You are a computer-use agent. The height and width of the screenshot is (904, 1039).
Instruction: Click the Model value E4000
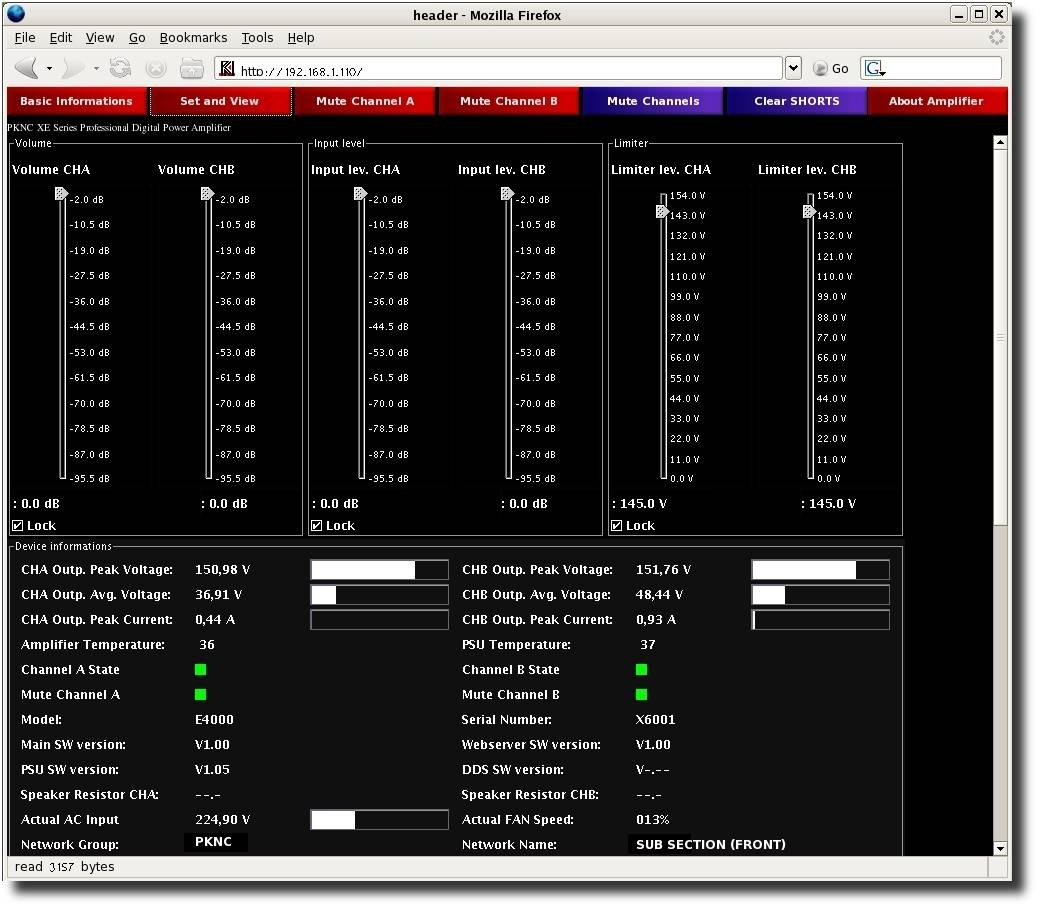click(214, 720)
